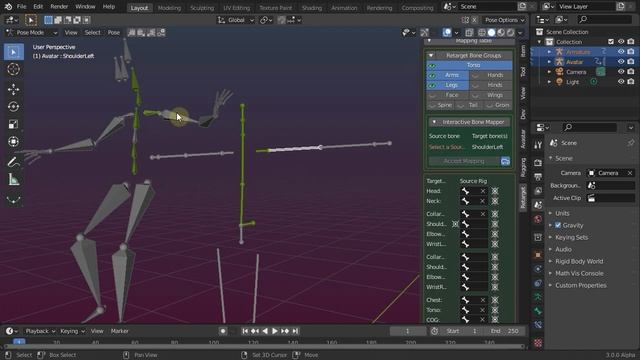
Task: Uncheck the Gravity checkbox
Action: coord(558,225)
